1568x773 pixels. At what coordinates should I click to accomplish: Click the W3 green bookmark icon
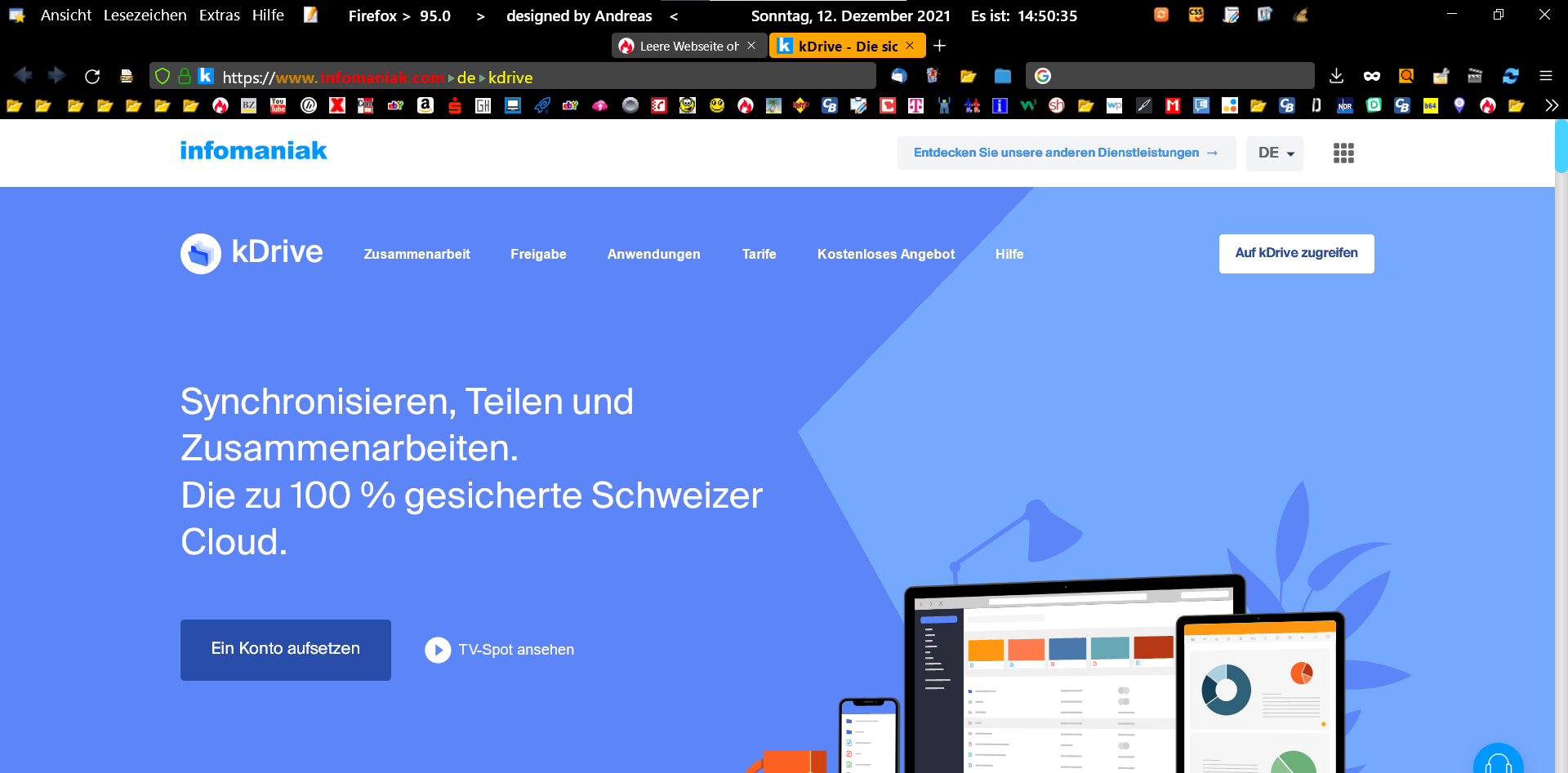coord(1028,105)
